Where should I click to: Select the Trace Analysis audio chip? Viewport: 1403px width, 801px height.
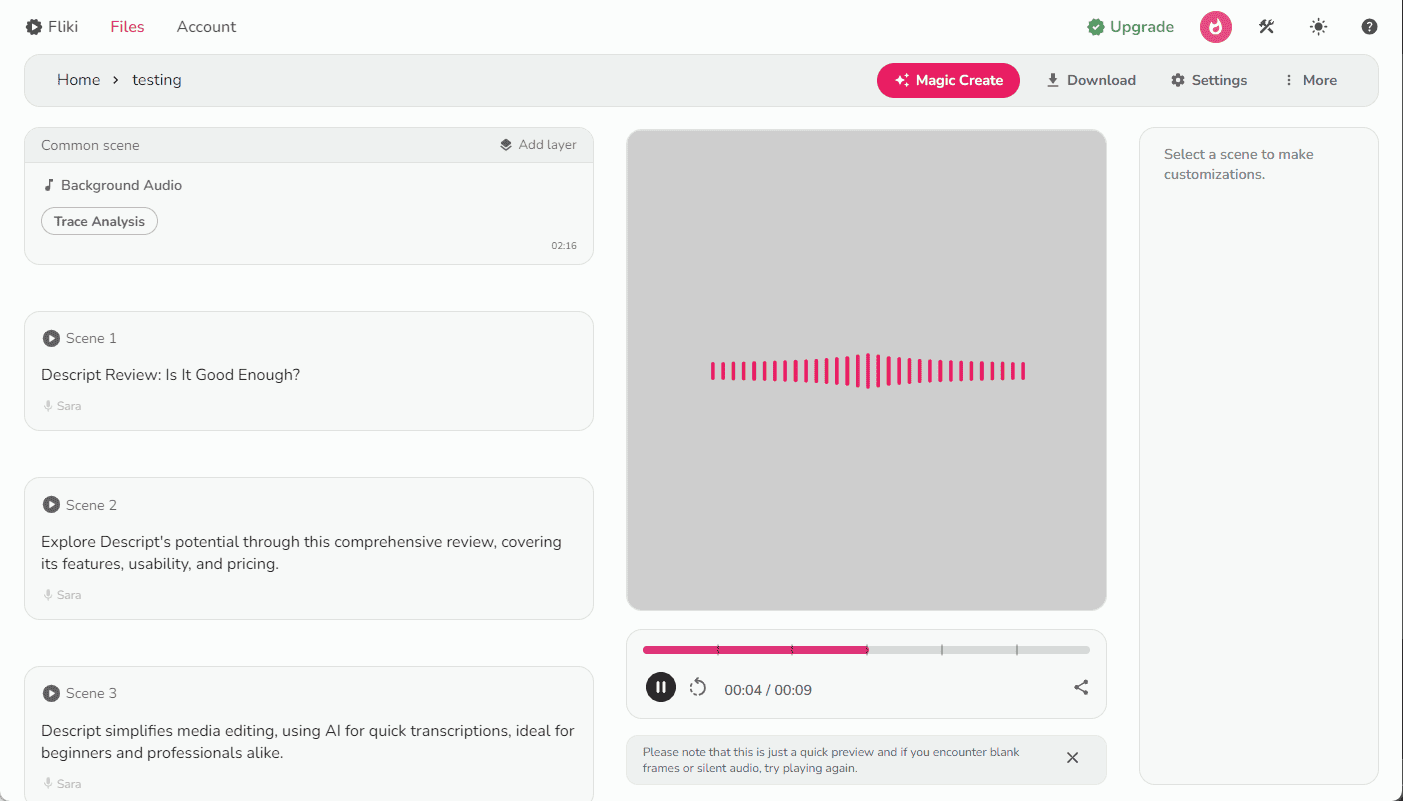coord(99,221)
